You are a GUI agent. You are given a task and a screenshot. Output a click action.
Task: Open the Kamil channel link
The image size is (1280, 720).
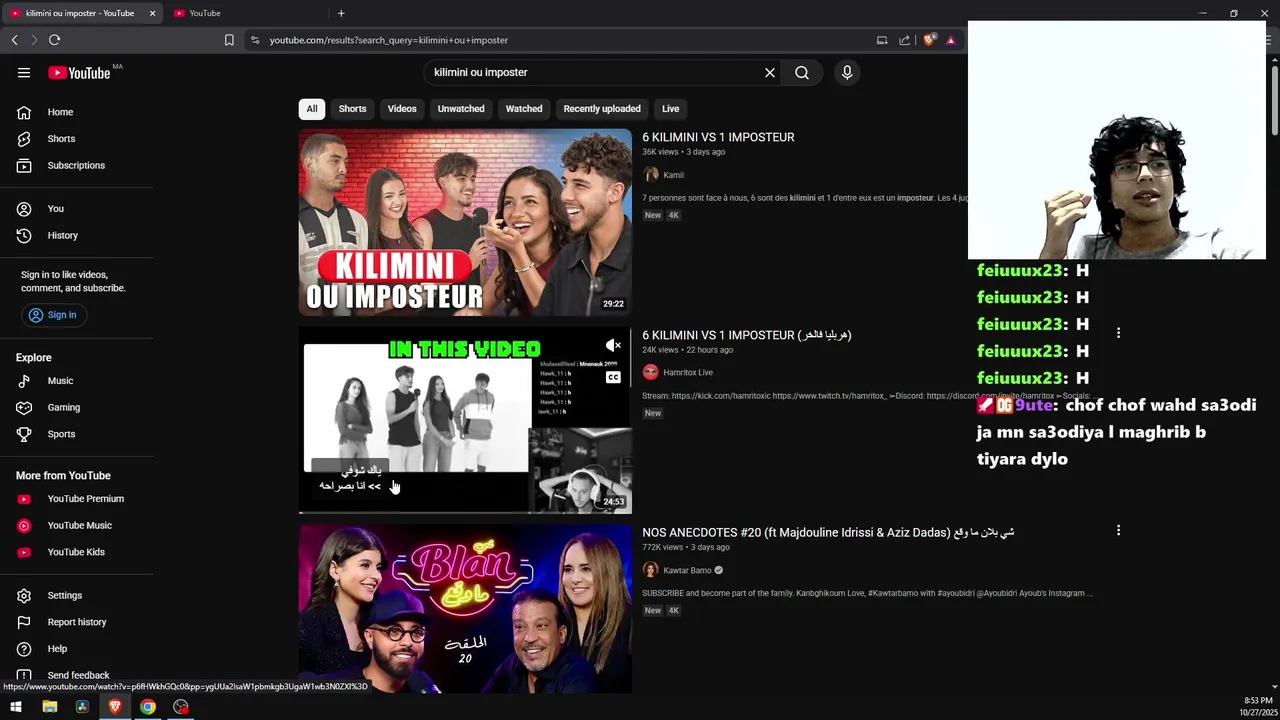click(673, 175)
